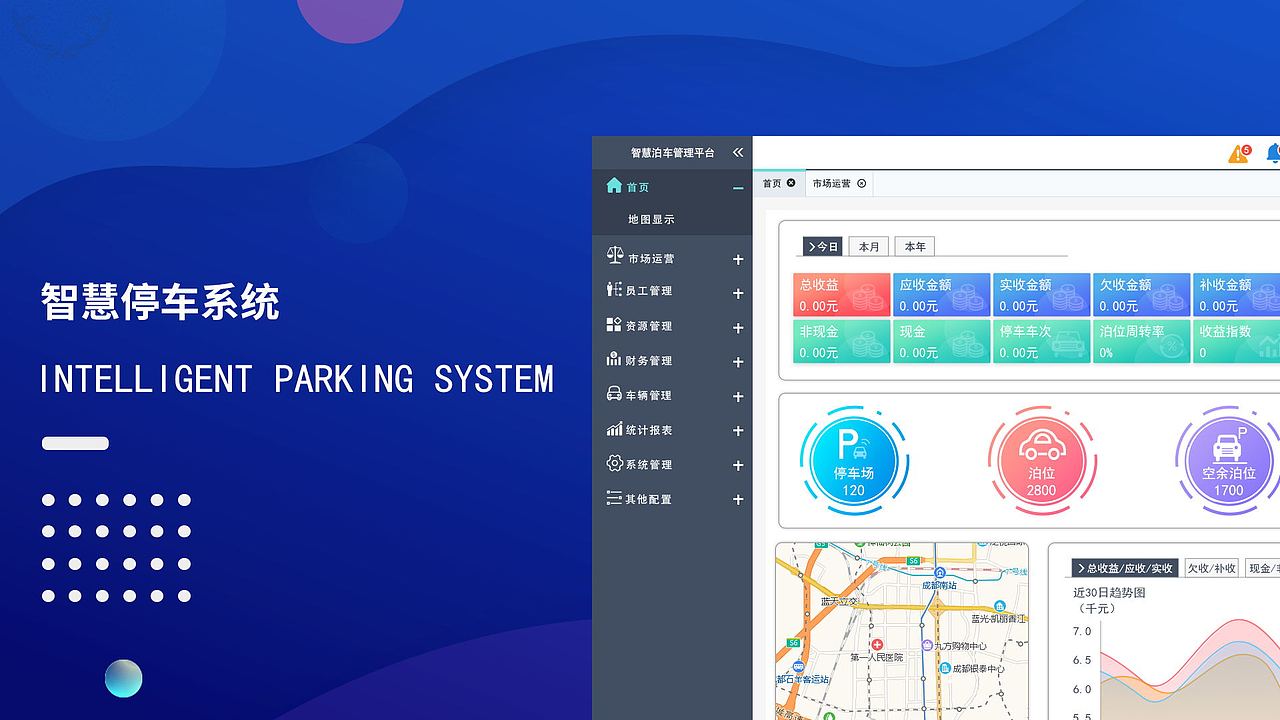
Task: Click the bar graph icon for 统计报表
Action: click(x=614, y=429)
